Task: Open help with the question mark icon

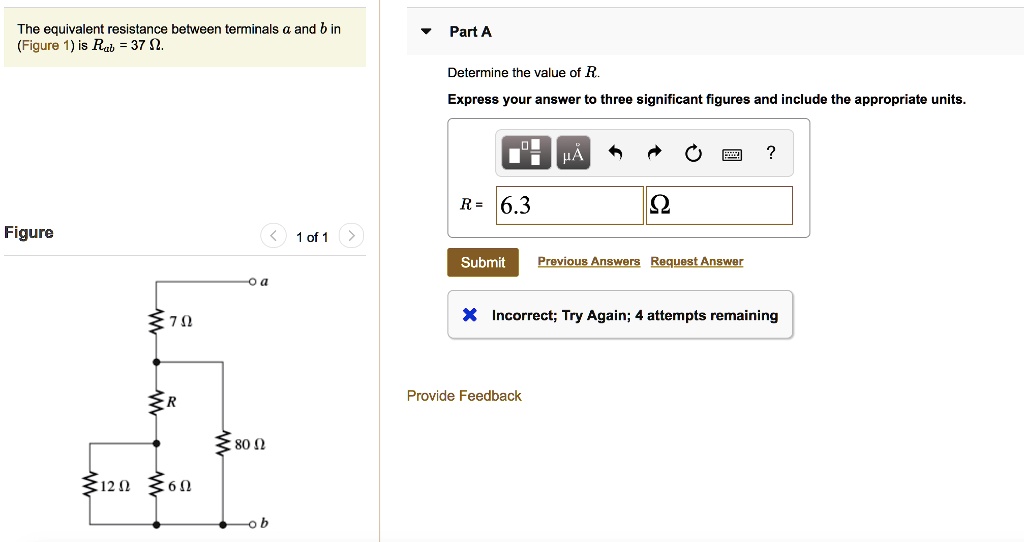Action: coord(770,153)
